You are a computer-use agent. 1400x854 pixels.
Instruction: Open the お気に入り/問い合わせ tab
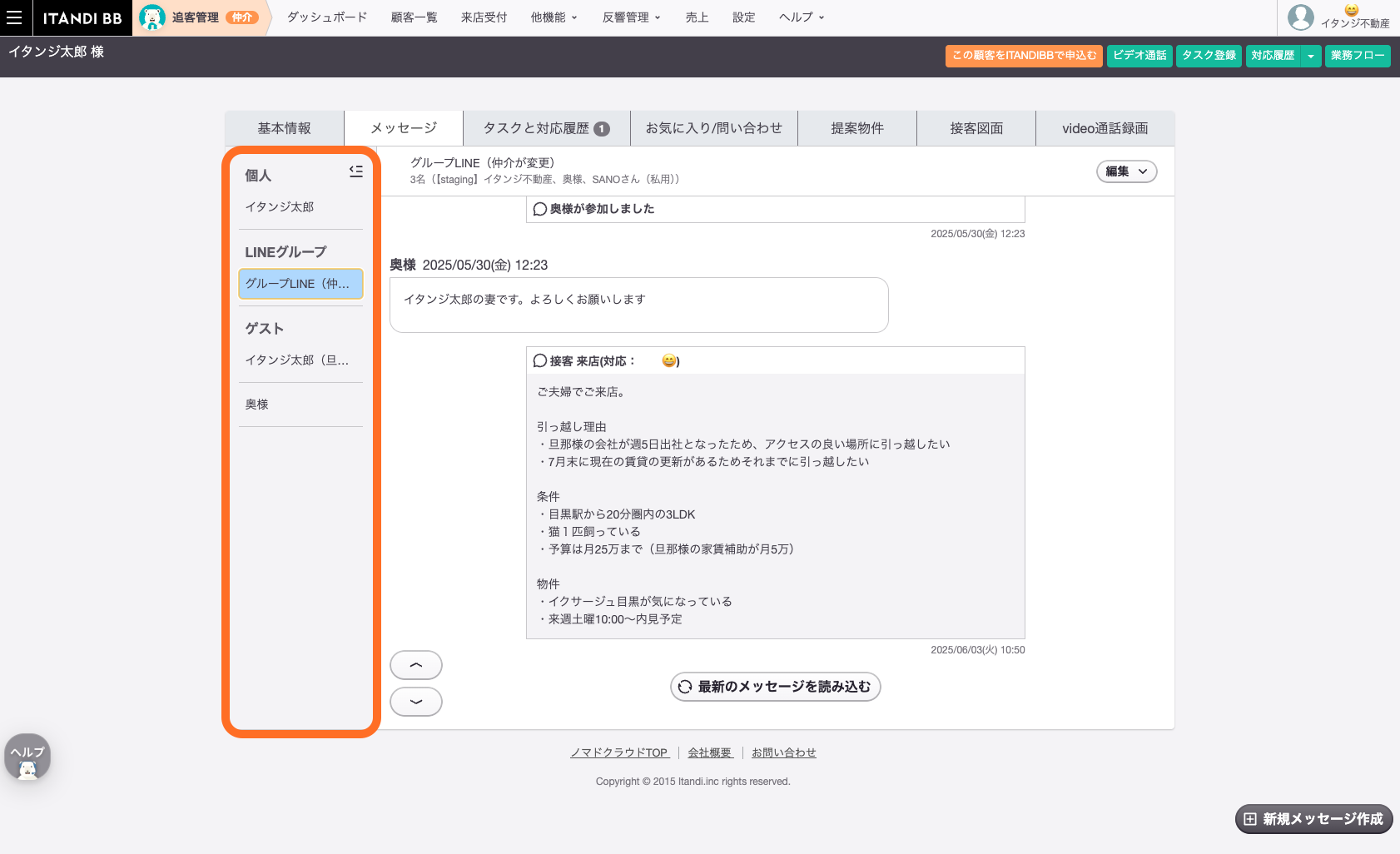[714, 128]
